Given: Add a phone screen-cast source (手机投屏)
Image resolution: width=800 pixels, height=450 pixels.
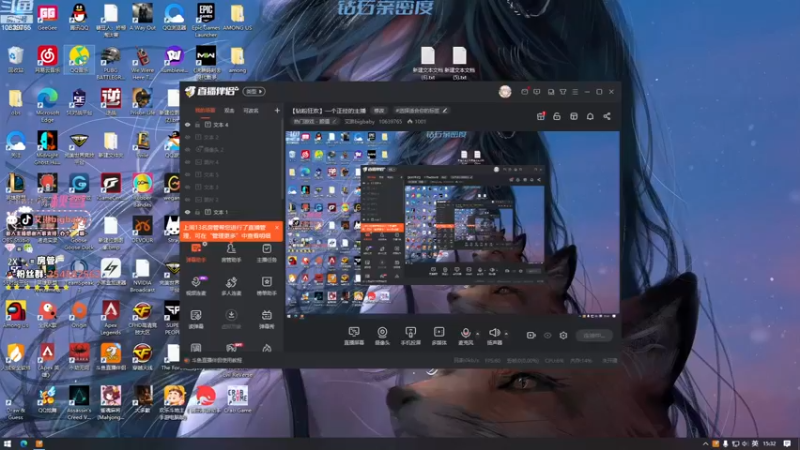Looking at the screenshot, I should (x=410, y=336).
